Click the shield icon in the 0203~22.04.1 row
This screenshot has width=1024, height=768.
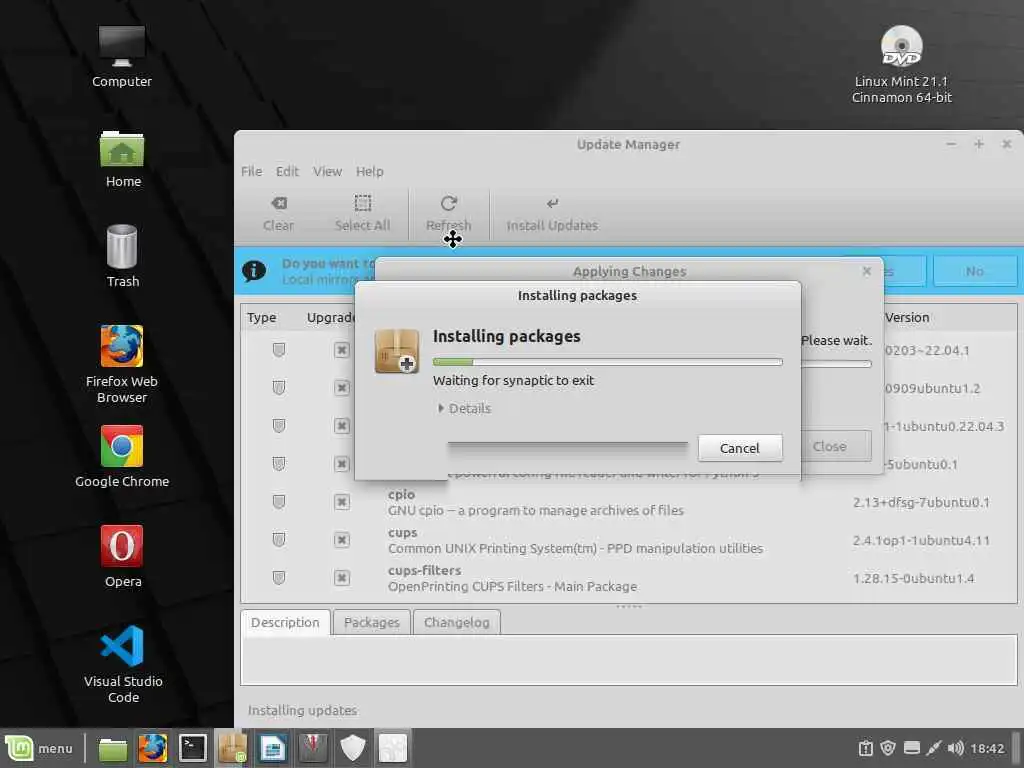(279, 350)
